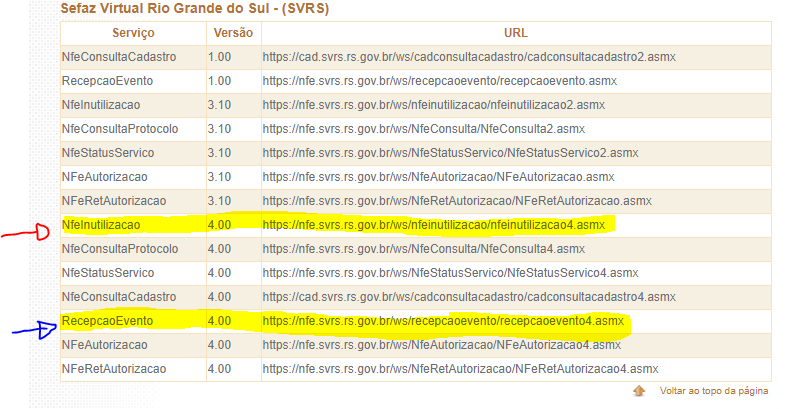The image size is (800, 409).
Task: Click the highlighted recepcaoevento4.asmx URL
Action: (443, 321)
